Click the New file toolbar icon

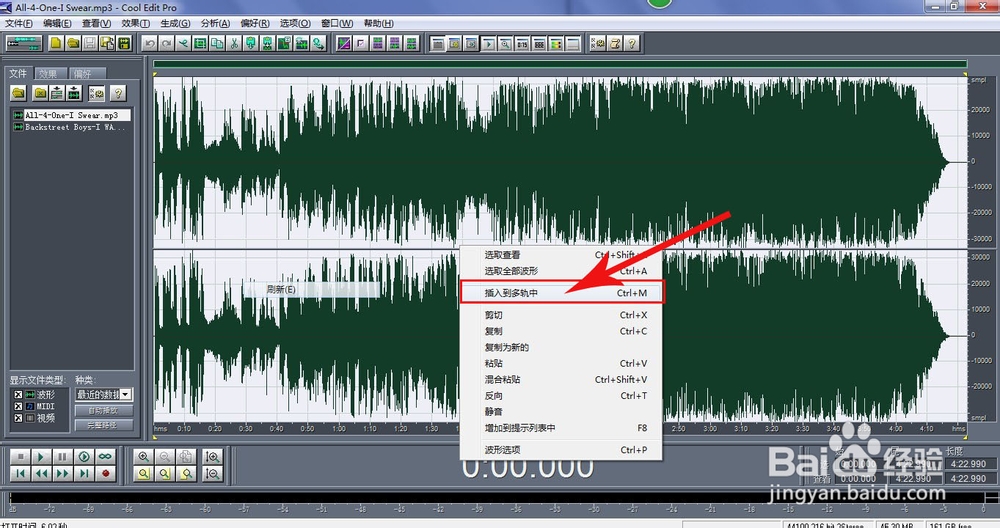pos(56,43)
